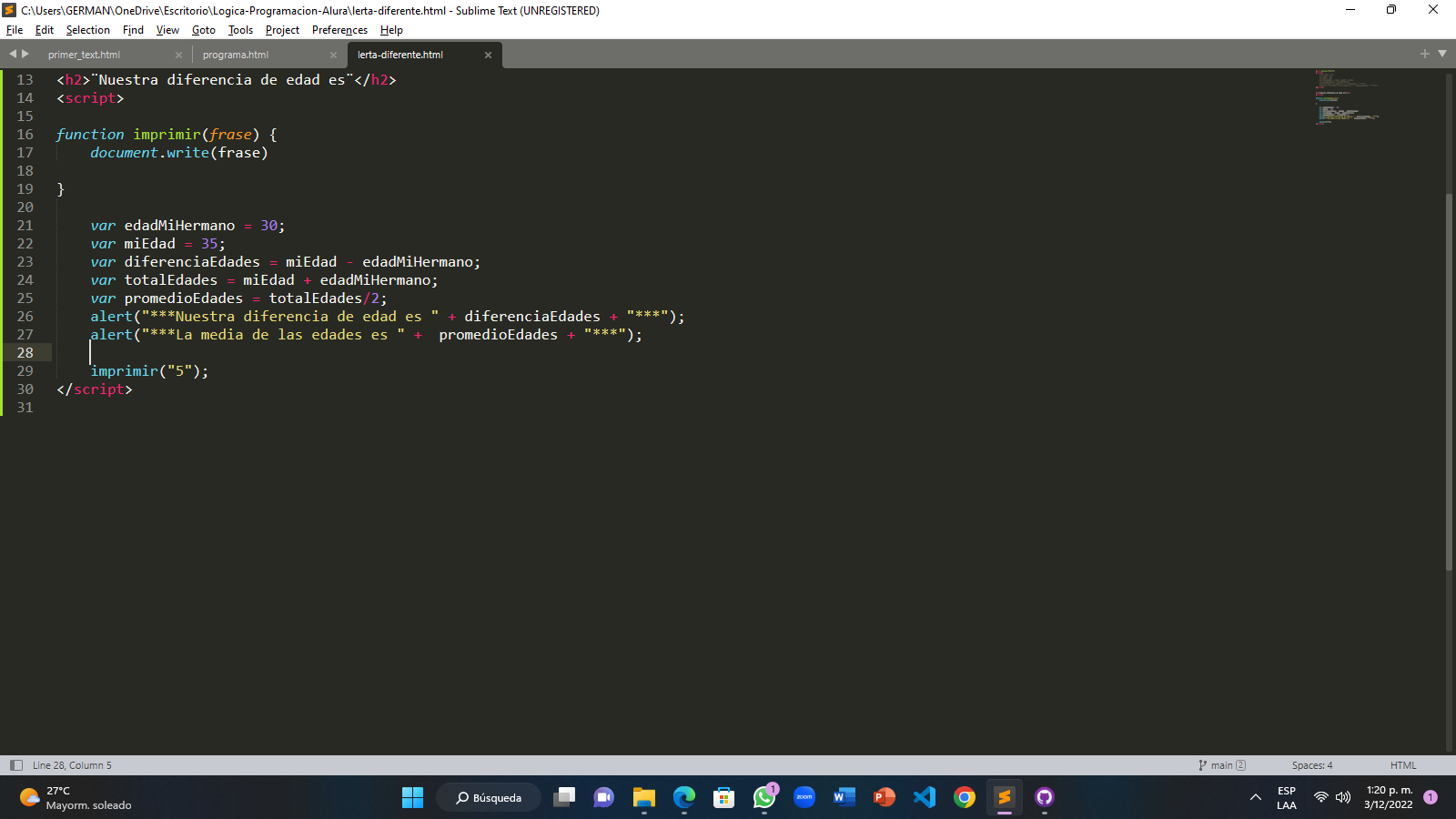Open File Explorer from taskbar
Screen dimensions: 1456x819
[x=644, y=798]
